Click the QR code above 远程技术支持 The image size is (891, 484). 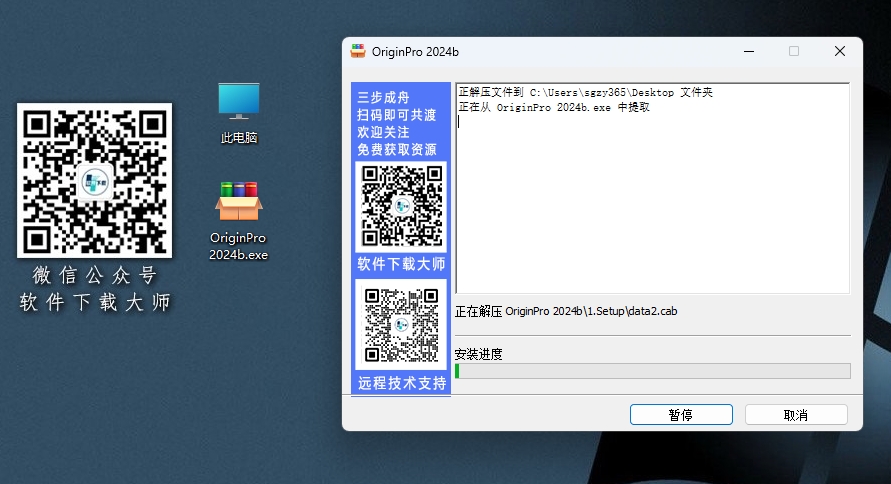click(x=401, y=325)
